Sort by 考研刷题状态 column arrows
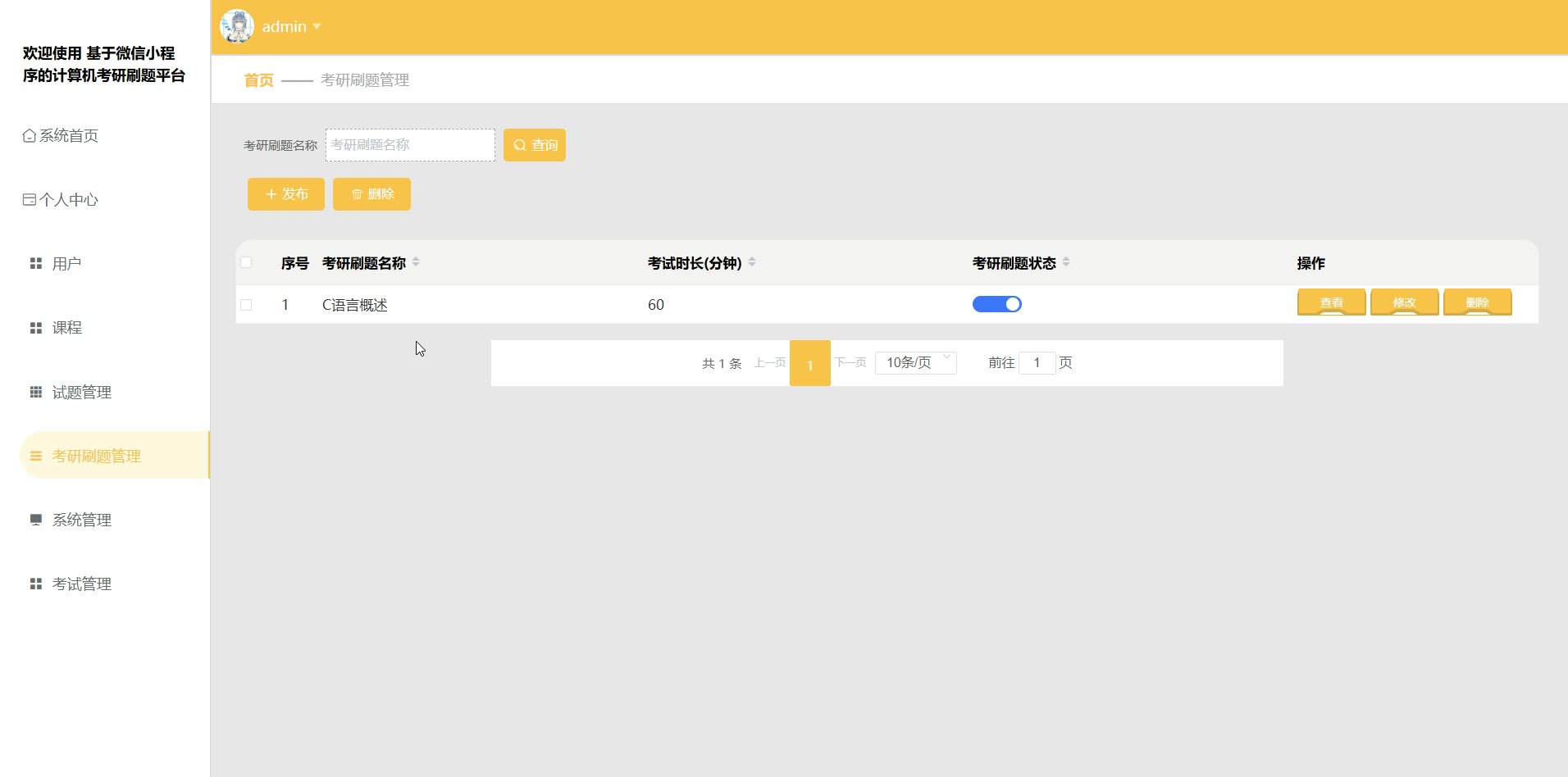 click(x=1066, y=262)
